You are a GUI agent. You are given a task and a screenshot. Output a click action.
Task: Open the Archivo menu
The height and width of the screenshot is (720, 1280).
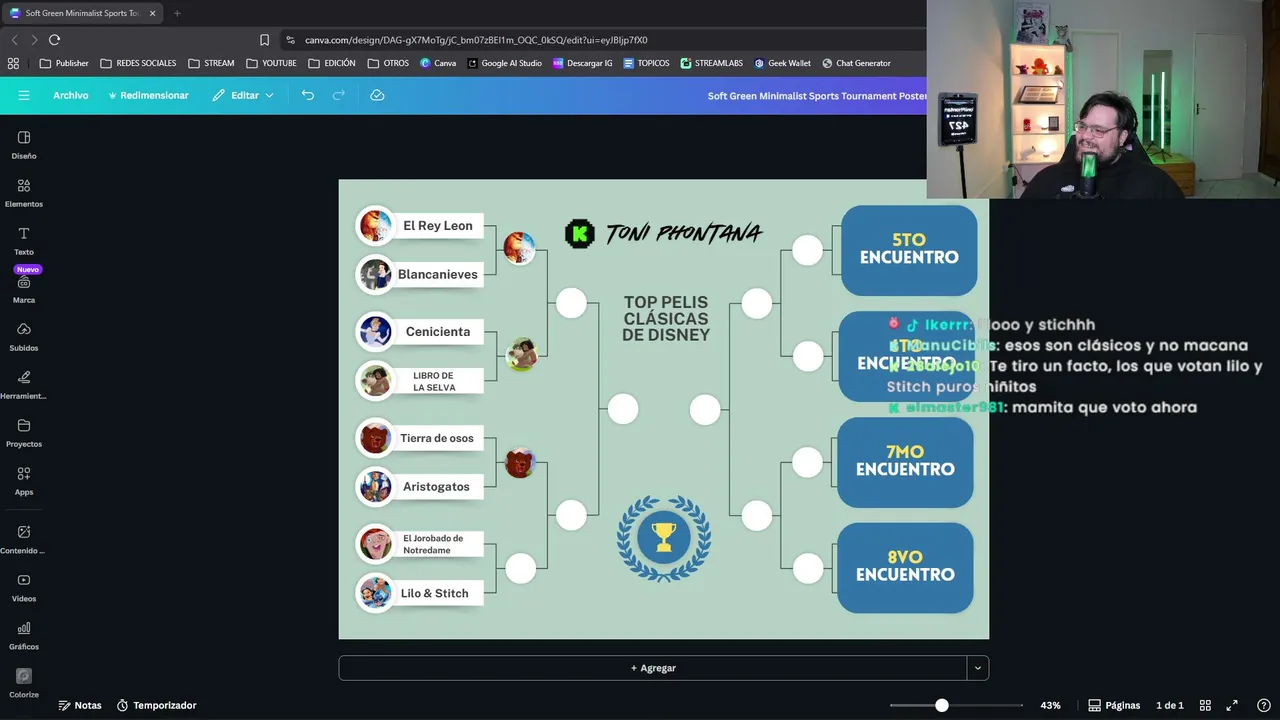[71, 95]
